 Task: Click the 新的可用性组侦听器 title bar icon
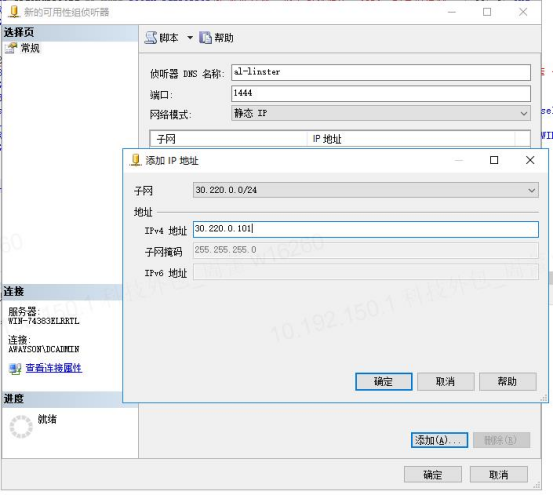tap(14, 12)
